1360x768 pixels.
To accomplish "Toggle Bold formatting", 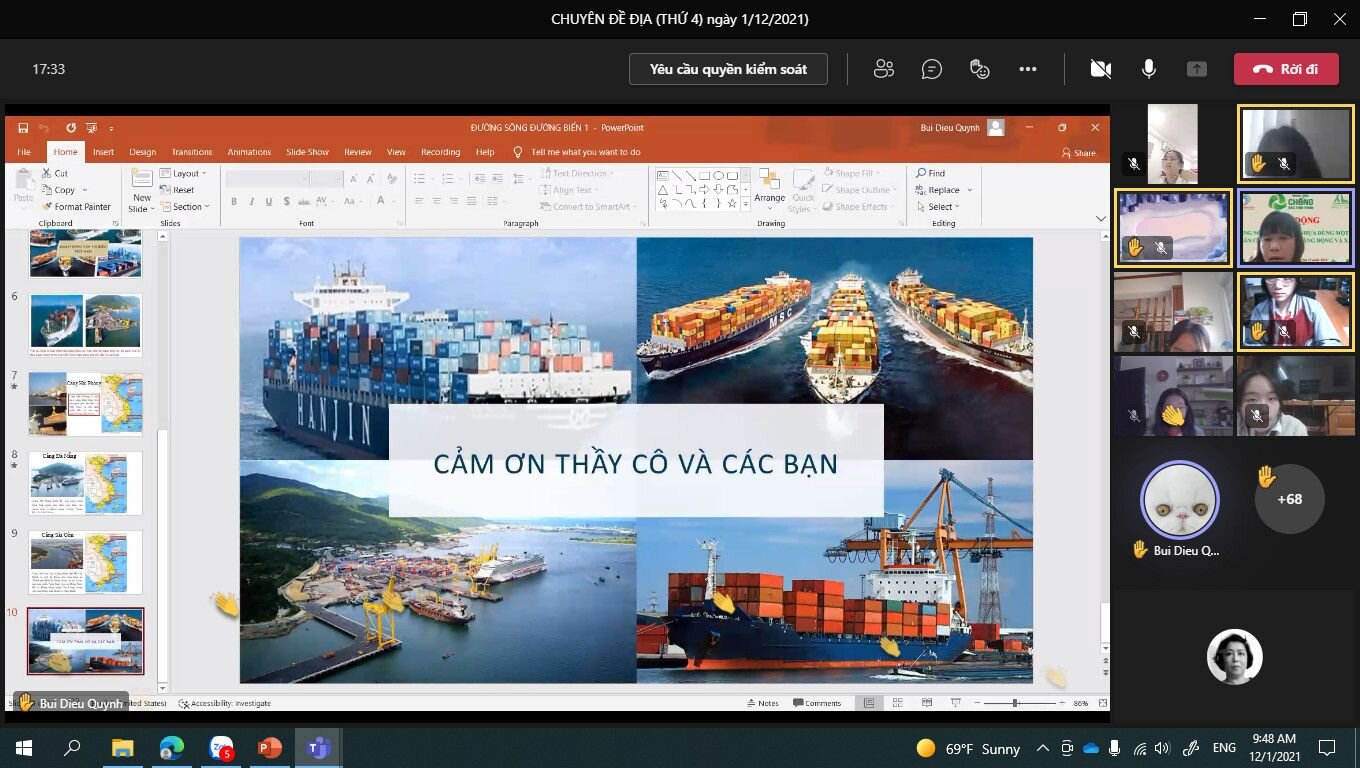I will [232, 200].
